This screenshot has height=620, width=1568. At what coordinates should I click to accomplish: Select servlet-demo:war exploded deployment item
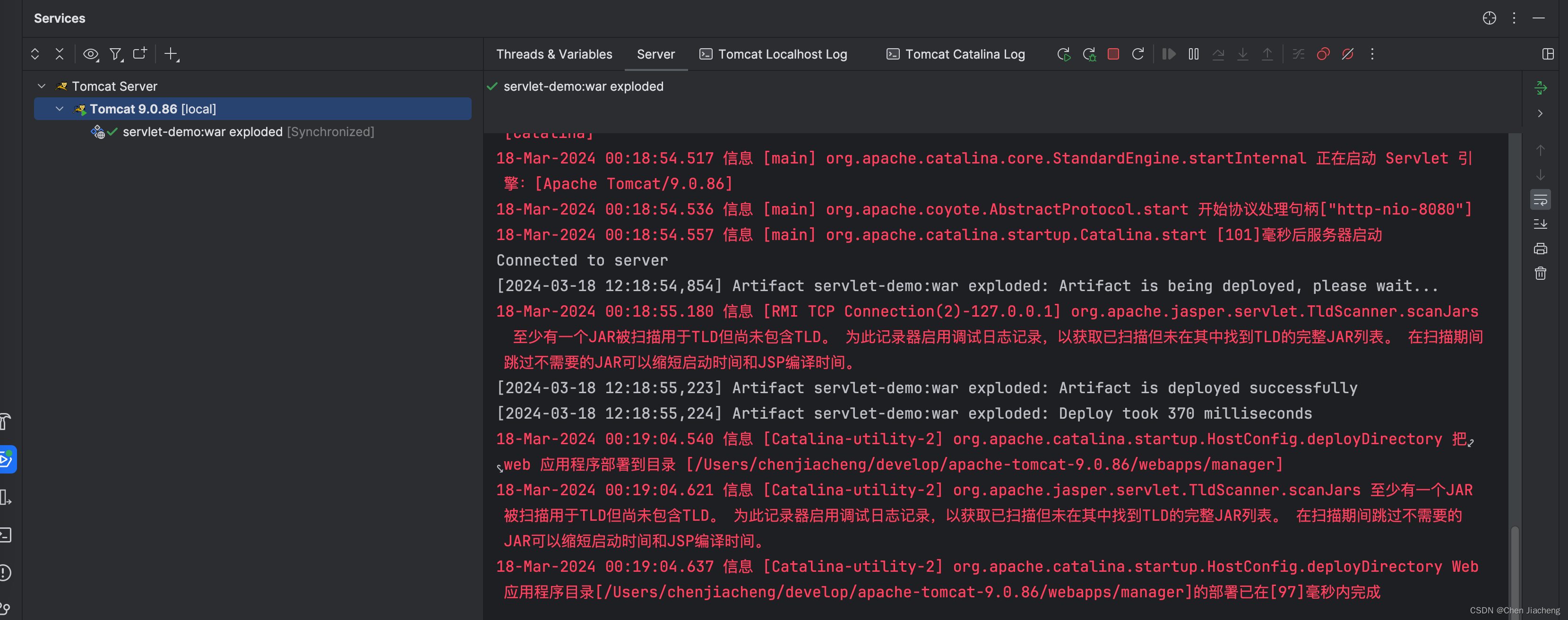click(x=202, y=132)
